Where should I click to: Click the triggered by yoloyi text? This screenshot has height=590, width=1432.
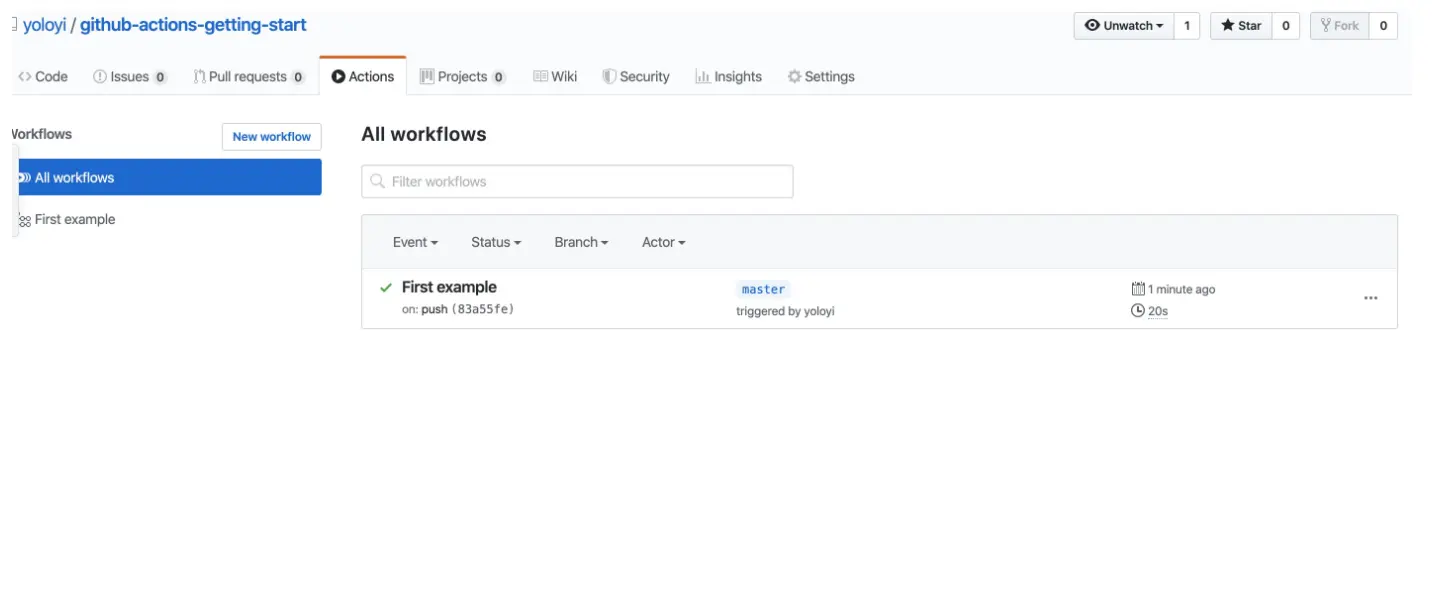(785, 311)
